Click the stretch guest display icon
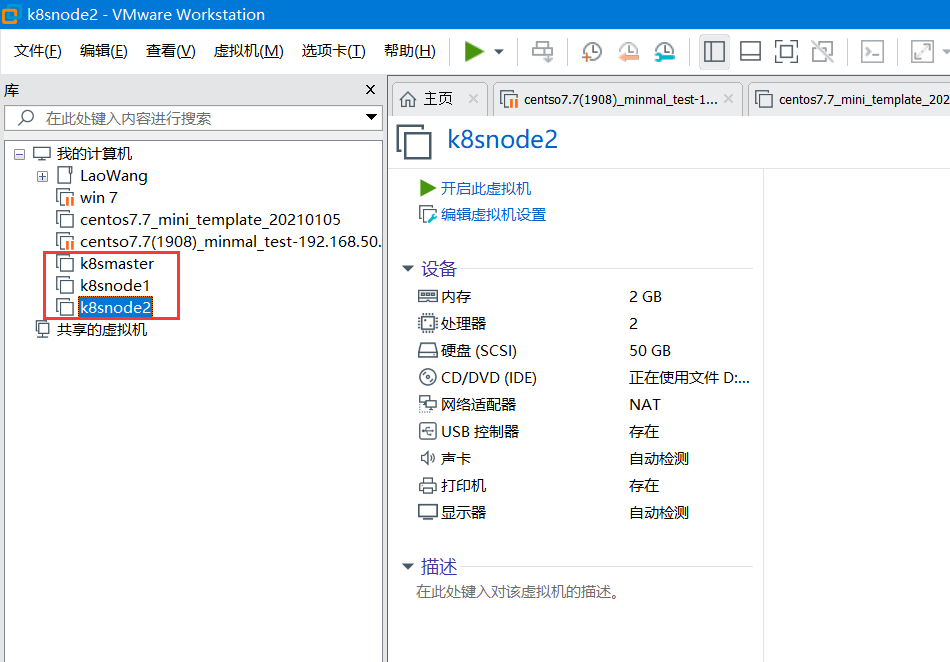 (x=922, y=51)
